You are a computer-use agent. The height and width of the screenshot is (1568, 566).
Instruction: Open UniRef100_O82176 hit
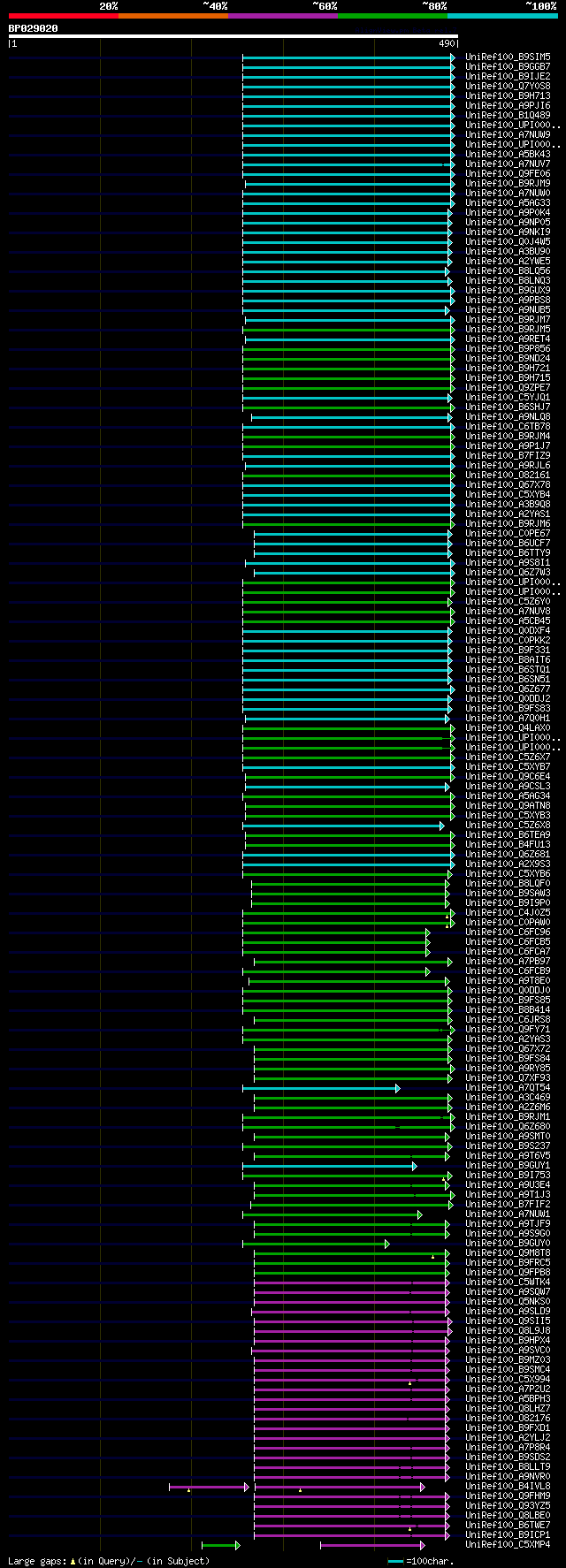(508, 1419)
